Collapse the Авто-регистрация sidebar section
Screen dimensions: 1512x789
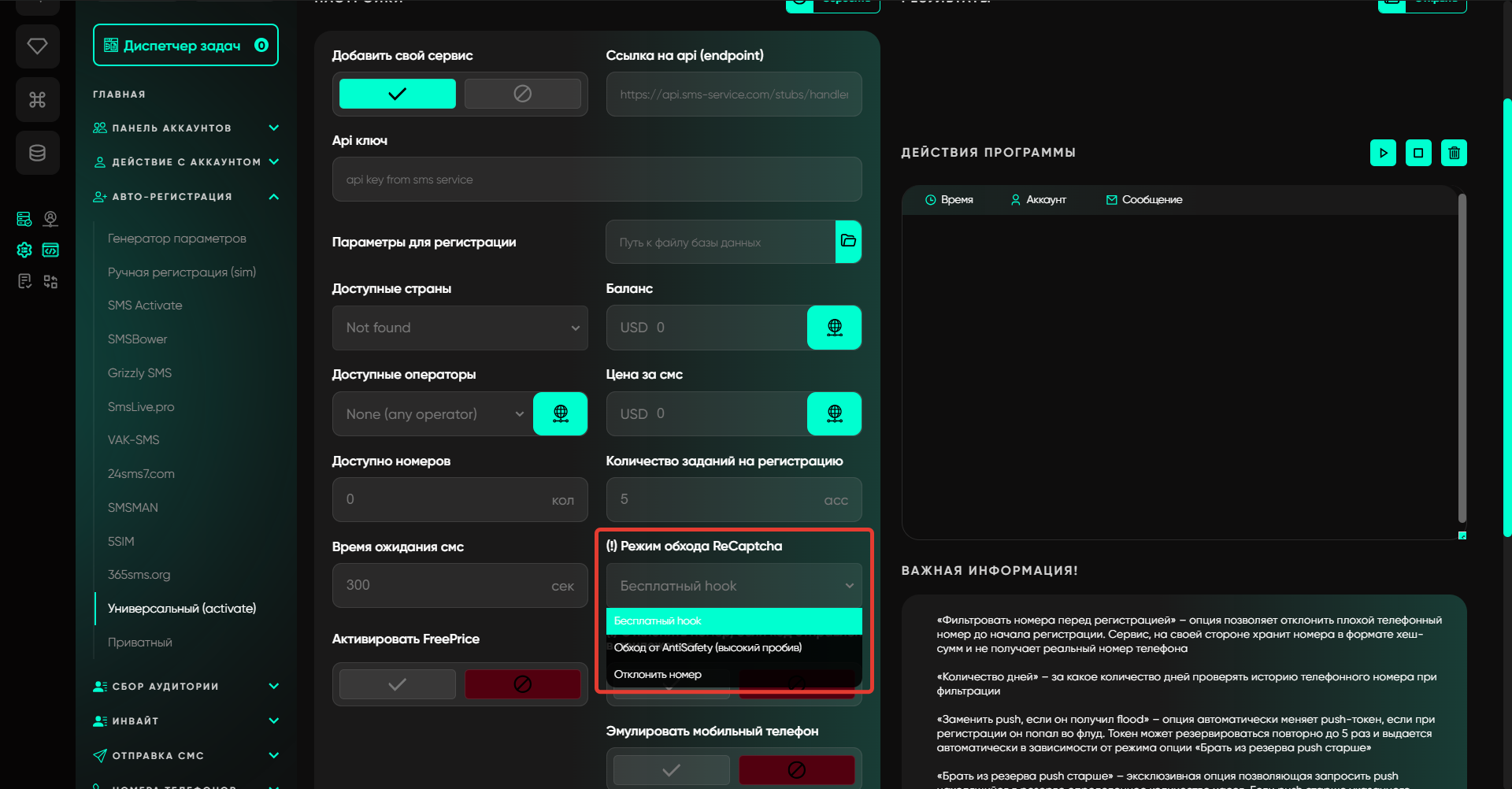point(273,197)
